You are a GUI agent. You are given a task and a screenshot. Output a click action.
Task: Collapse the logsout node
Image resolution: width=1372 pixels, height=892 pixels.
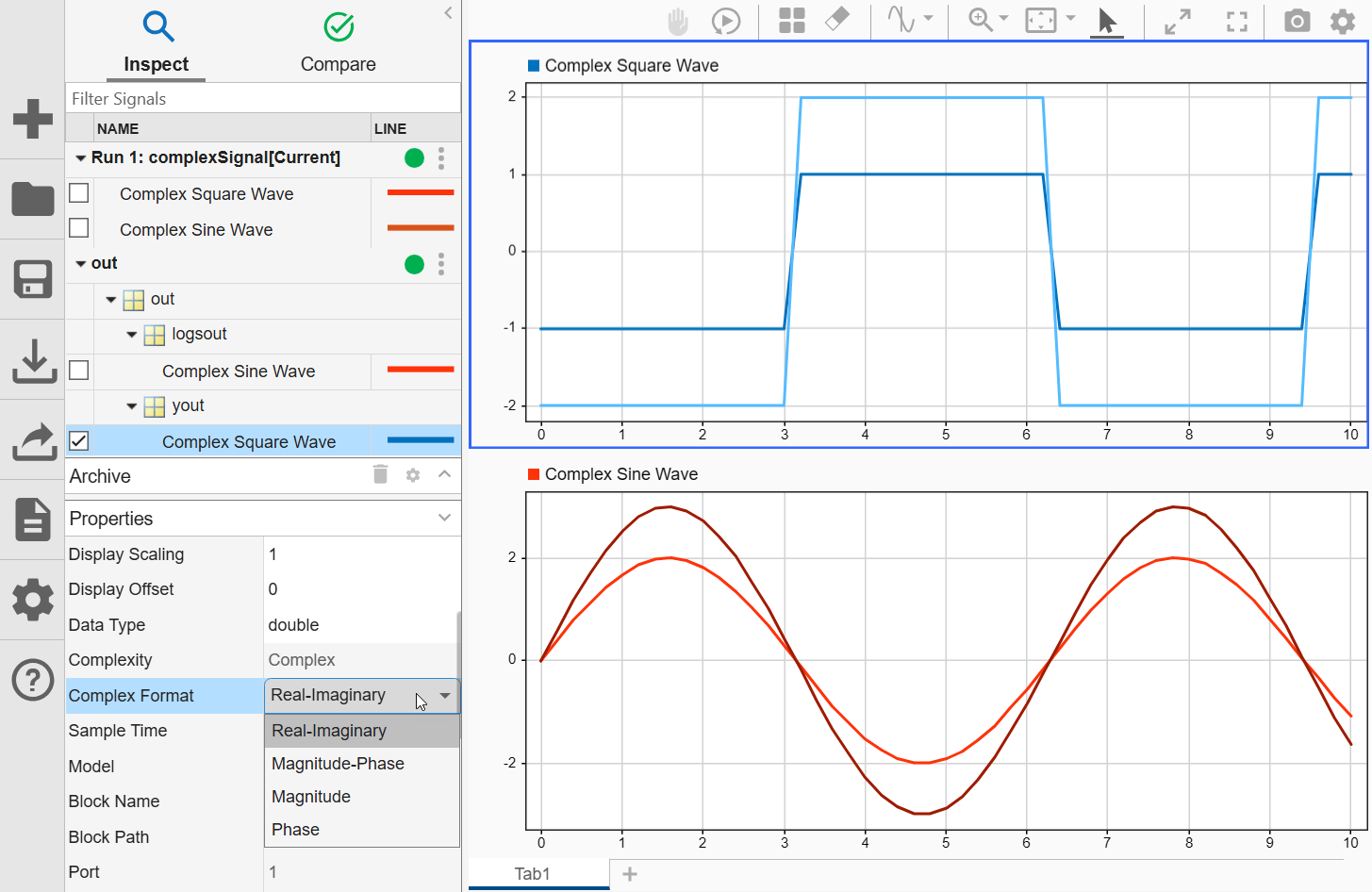click(132, 335)
